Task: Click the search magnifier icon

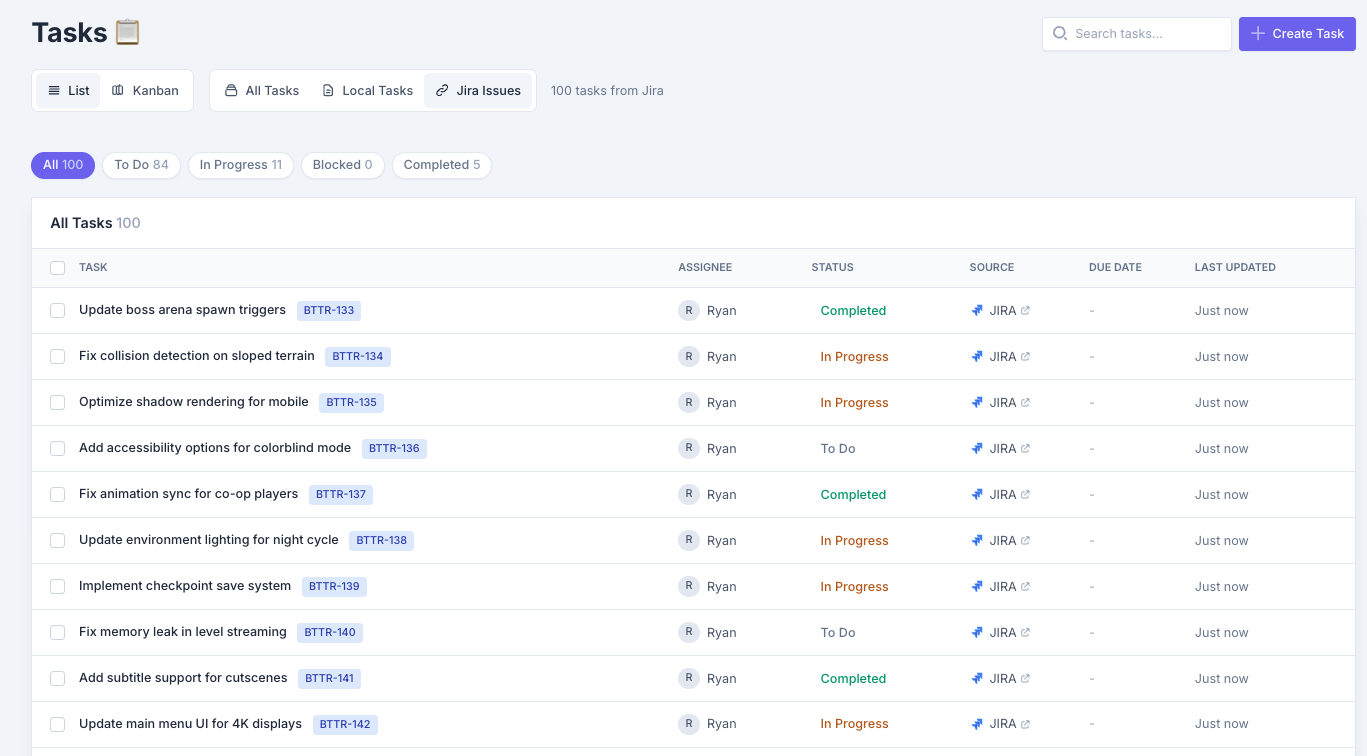Action: pos(1059,33)
